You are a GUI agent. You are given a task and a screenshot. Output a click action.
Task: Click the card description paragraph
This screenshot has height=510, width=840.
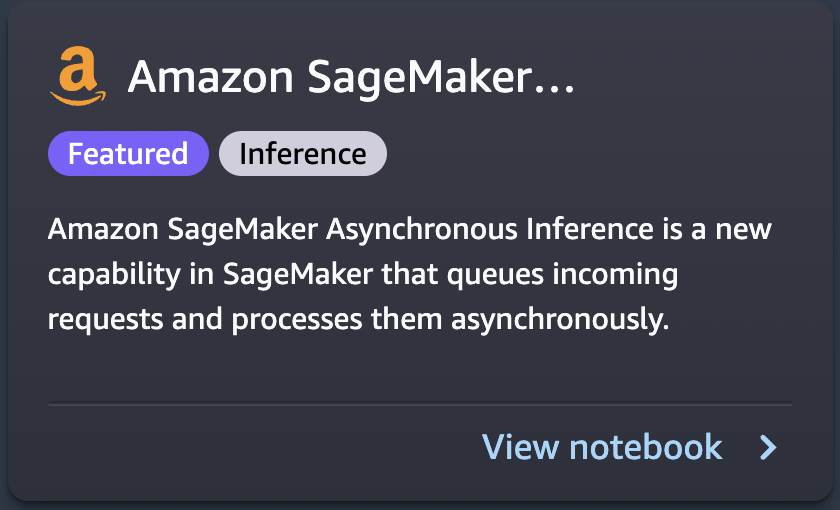point(410,274)
